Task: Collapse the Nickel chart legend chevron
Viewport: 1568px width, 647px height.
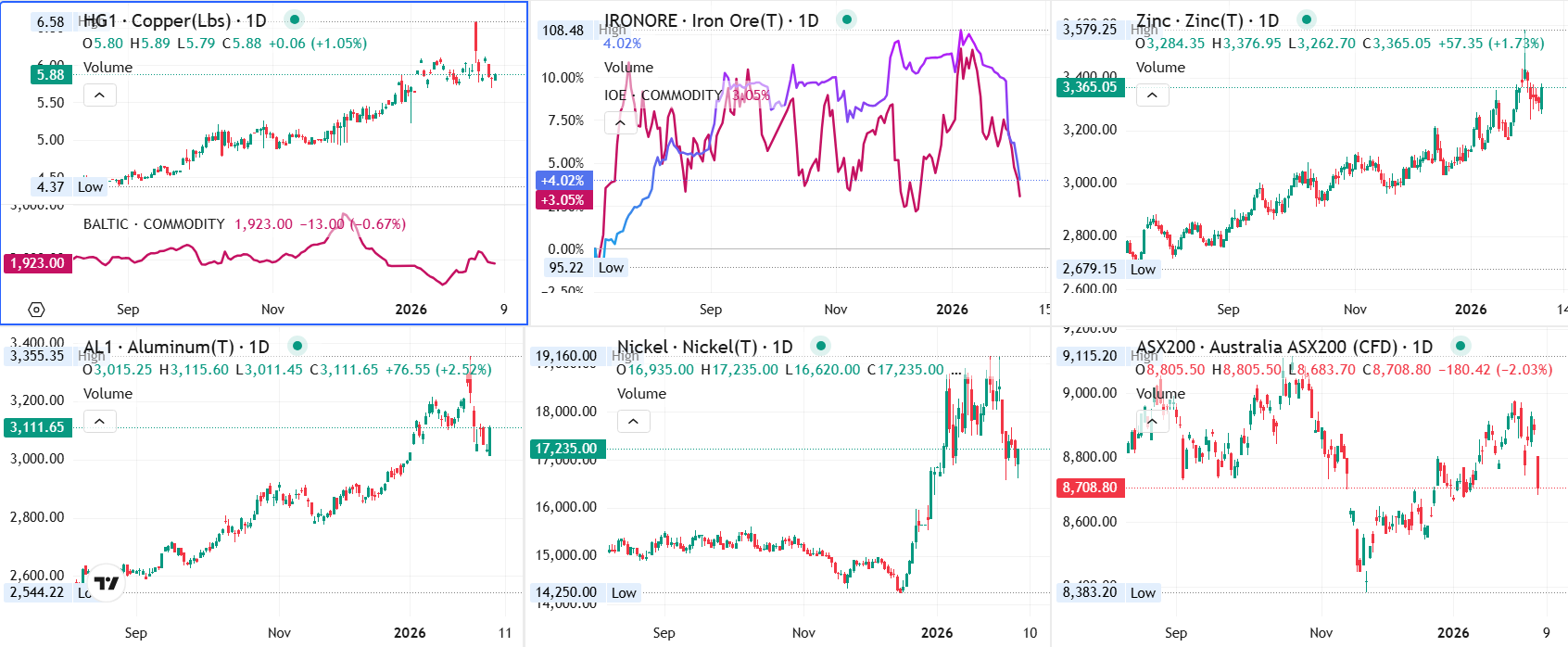Action: (x=633, y=422)
